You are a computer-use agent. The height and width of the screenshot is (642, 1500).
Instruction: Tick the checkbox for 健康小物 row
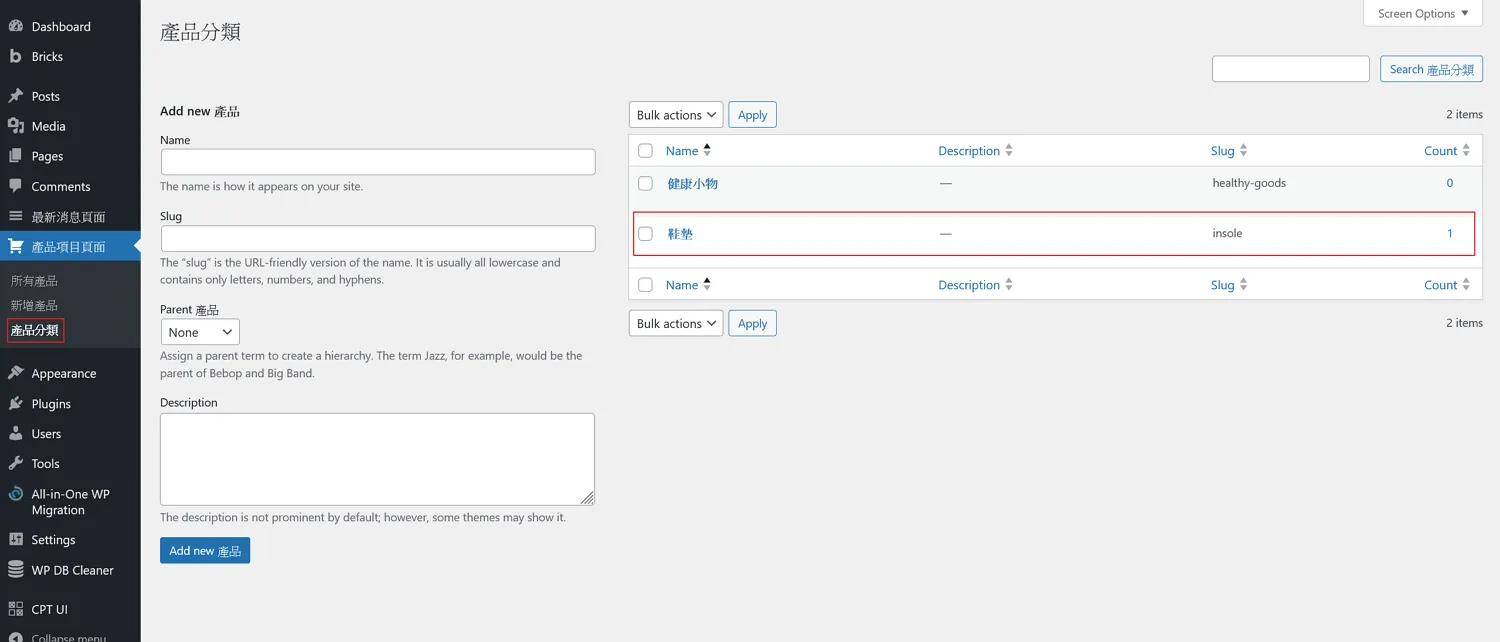646,184
